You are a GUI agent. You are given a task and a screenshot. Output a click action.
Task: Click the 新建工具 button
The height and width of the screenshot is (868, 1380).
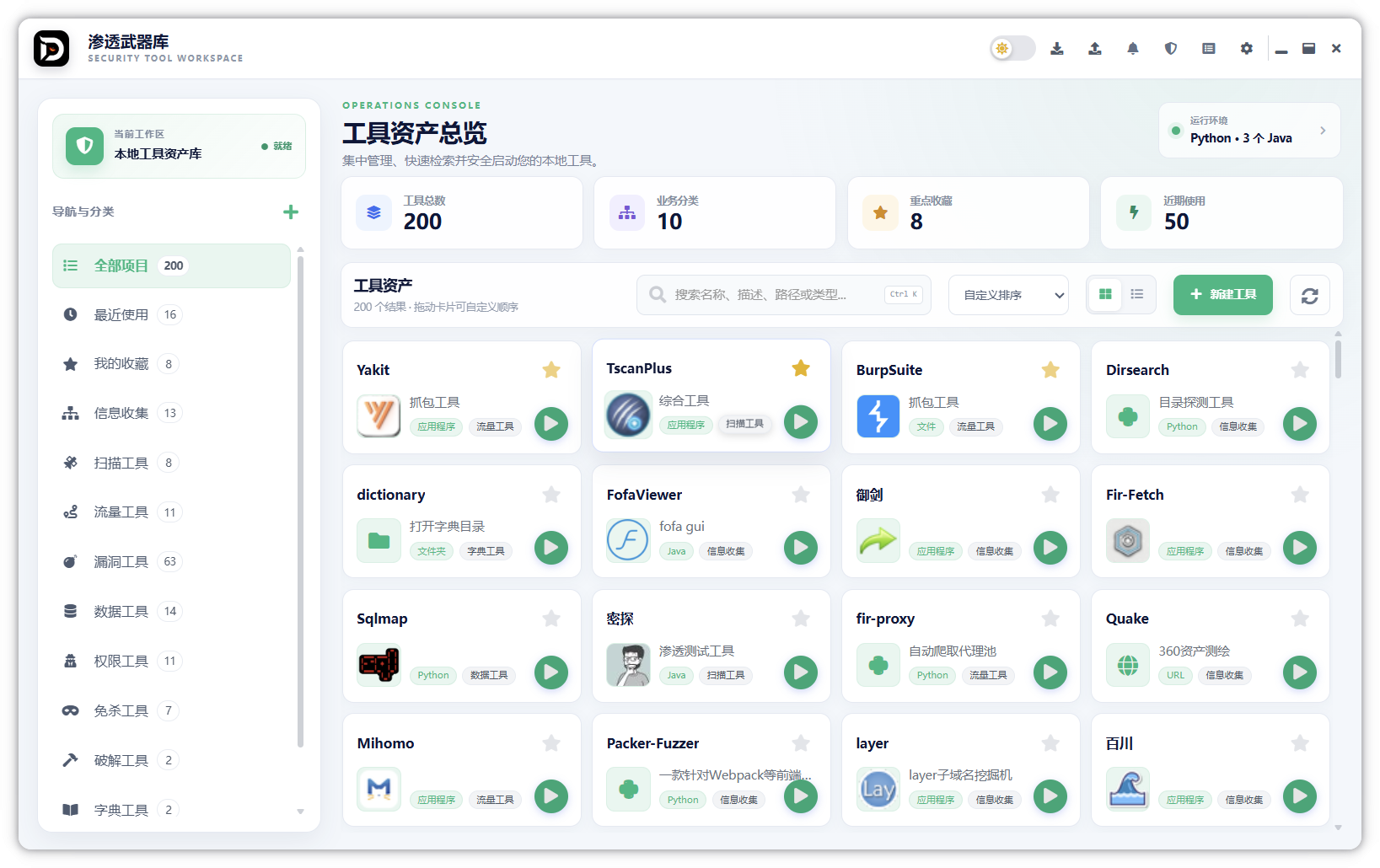(1223, 294)
